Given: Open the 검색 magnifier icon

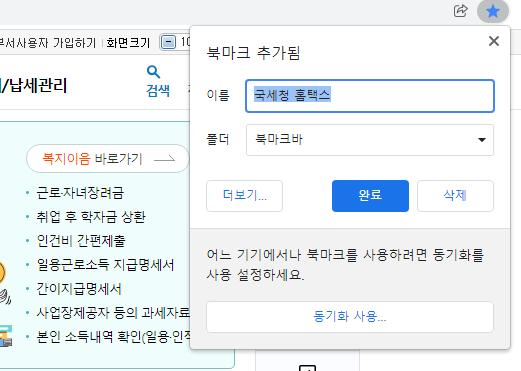Looking at the screenshot, I should tap(154, 72).
